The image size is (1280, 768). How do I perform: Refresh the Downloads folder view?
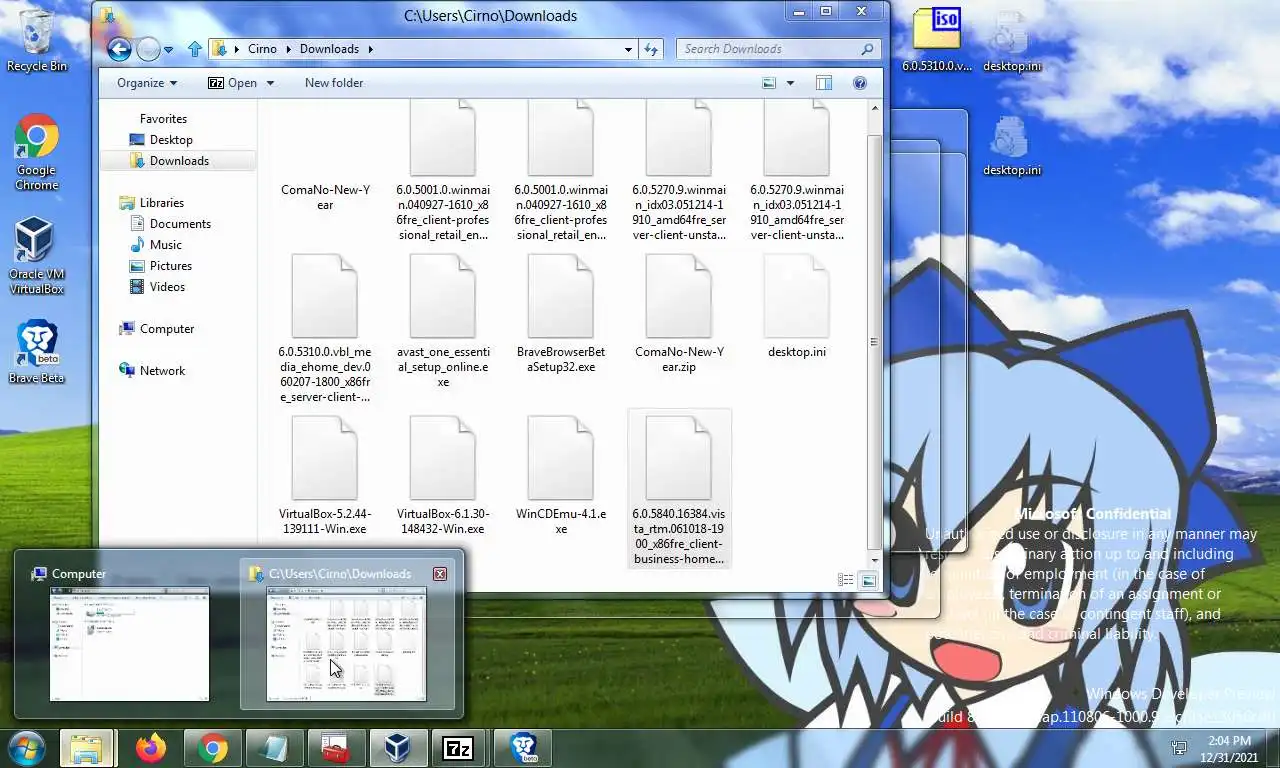point(651,49)
